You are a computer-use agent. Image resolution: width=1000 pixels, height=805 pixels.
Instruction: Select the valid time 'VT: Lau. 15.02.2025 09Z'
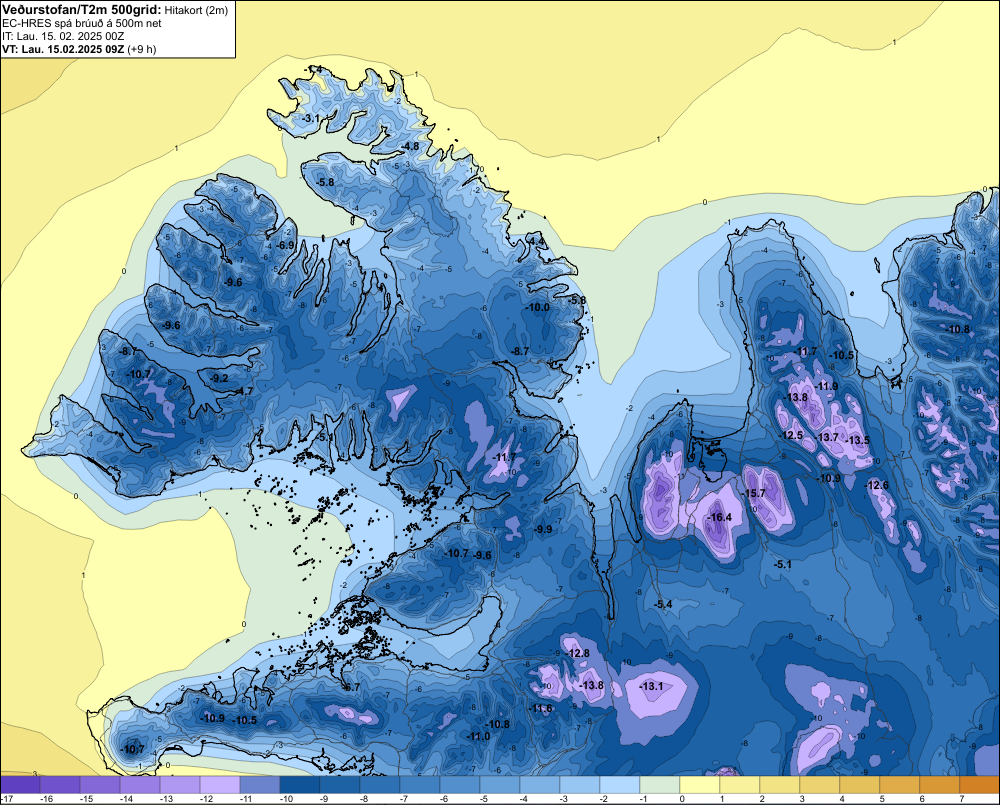tap(63, 49)
